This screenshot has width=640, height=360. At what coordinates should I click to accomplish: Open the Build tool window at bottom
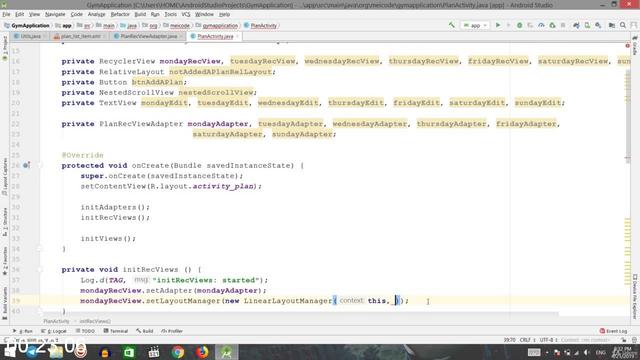pyautogui.click(x=144, y=331)
